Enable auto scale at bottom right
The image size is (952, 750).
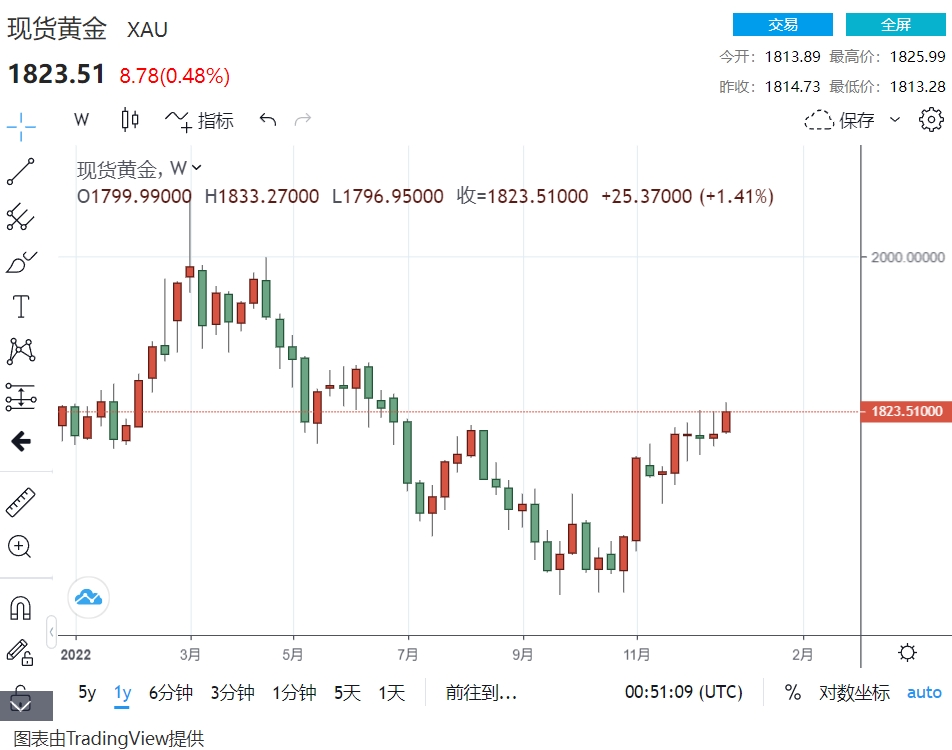[924, 692]
